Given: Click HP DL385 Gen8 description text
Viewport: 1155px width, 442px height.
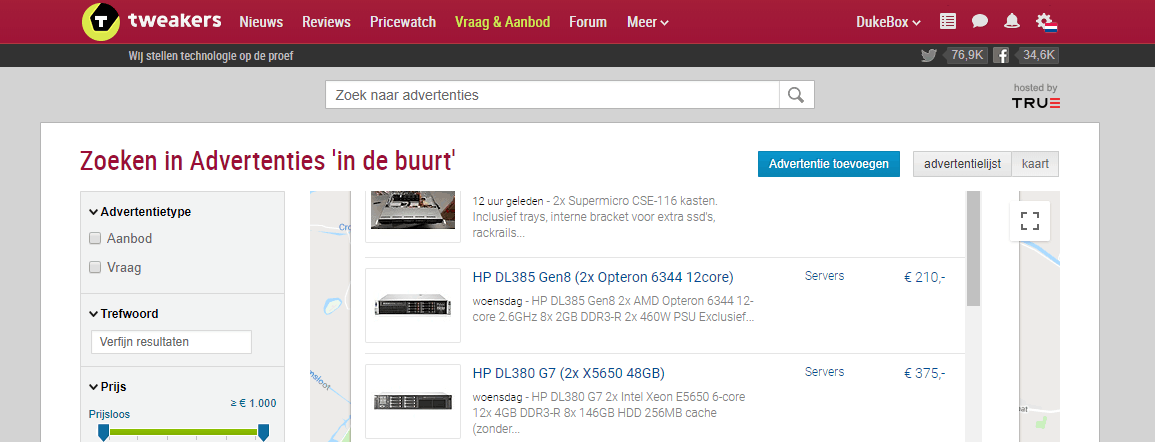Looking at the screenshot, I should (614, 309).
